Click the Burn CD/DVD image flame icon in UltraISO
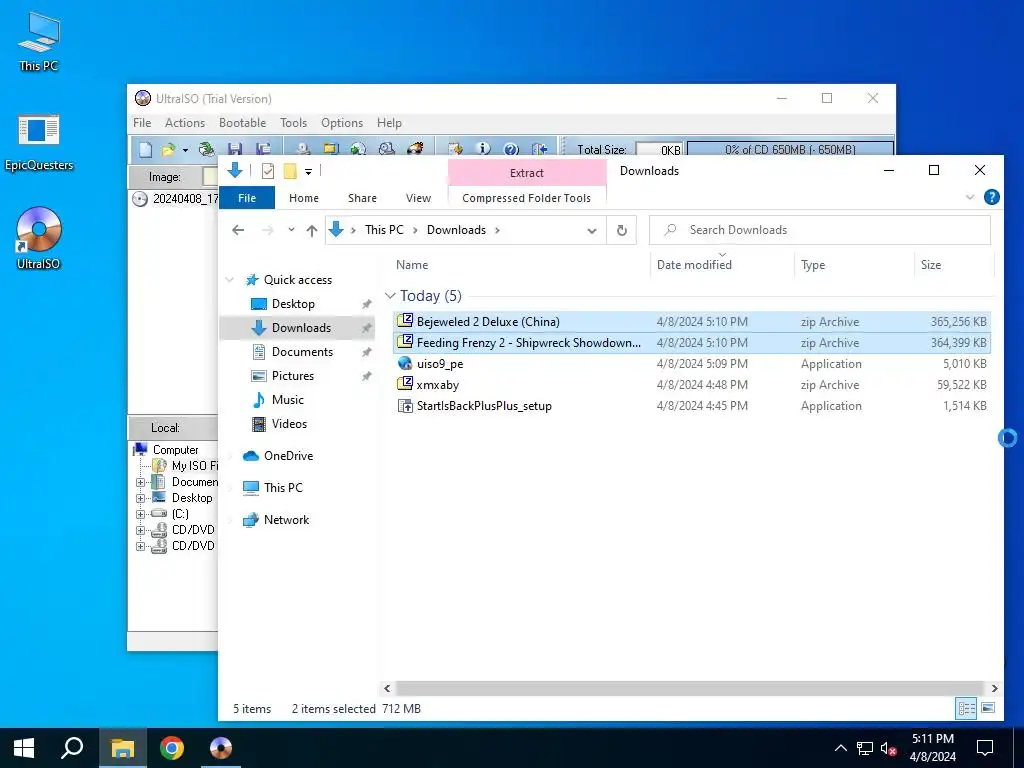Image resolution: width=1024 pixels, height=768 pixels. pos(415,149)
